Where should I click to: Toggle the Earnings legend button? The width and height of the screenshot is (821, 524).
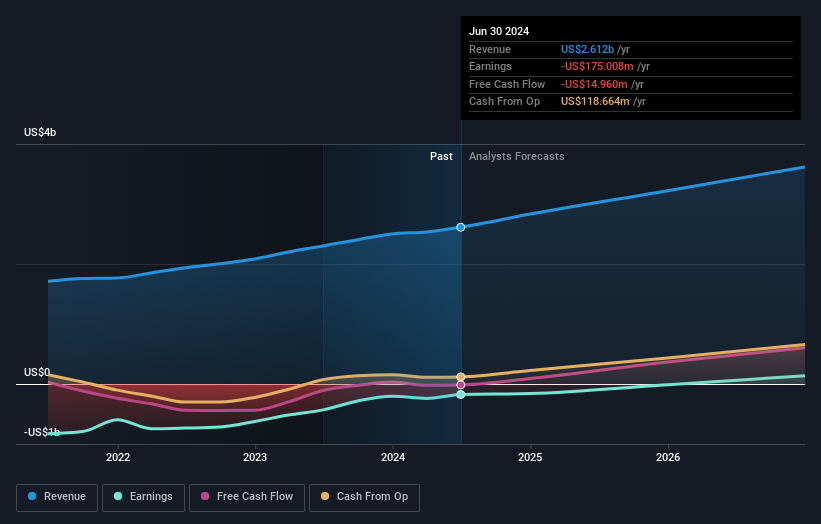click(x=143, y=497)
